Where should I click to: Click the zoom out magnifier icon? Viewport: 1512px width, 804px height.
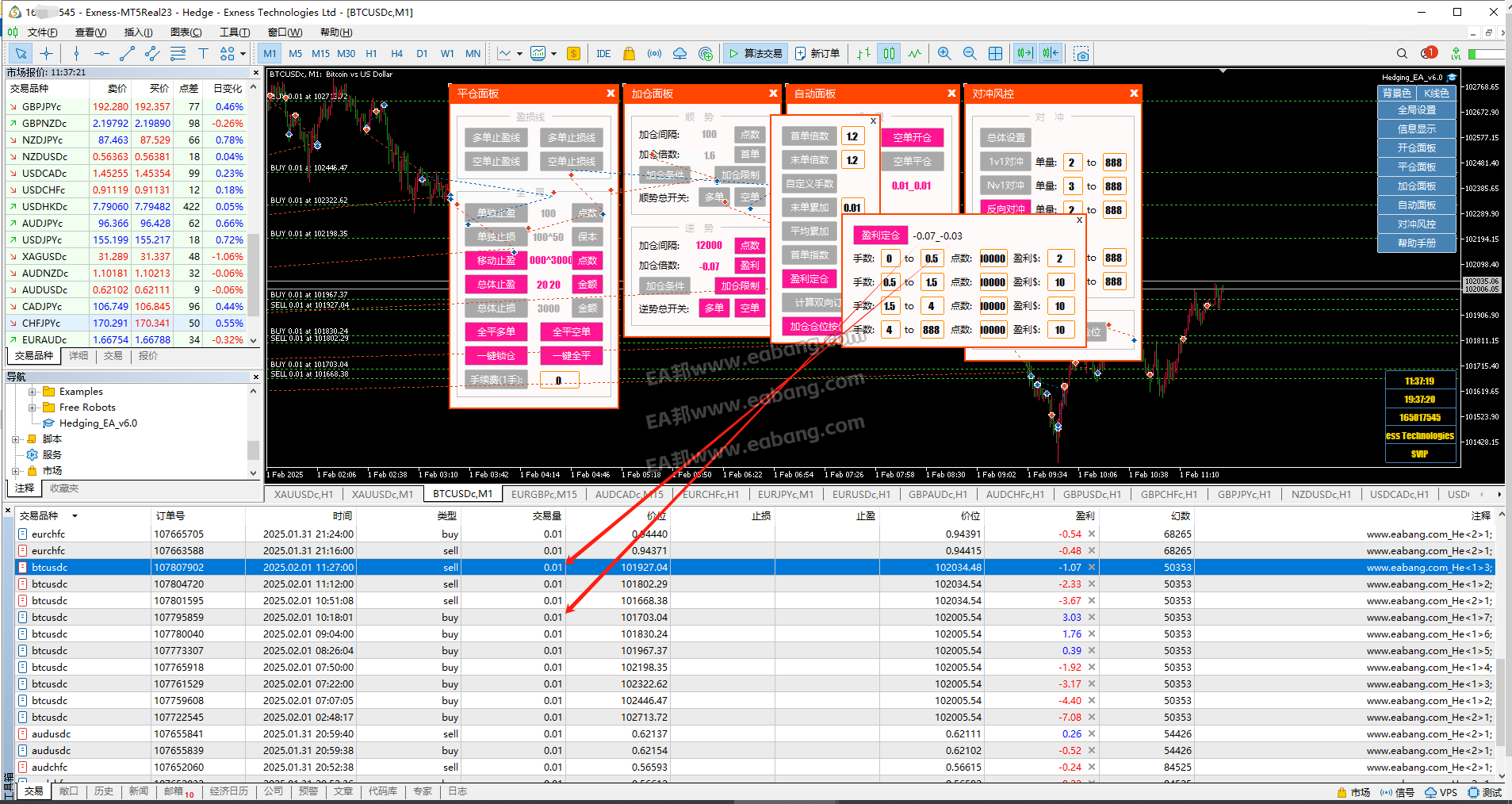point(970,54)
